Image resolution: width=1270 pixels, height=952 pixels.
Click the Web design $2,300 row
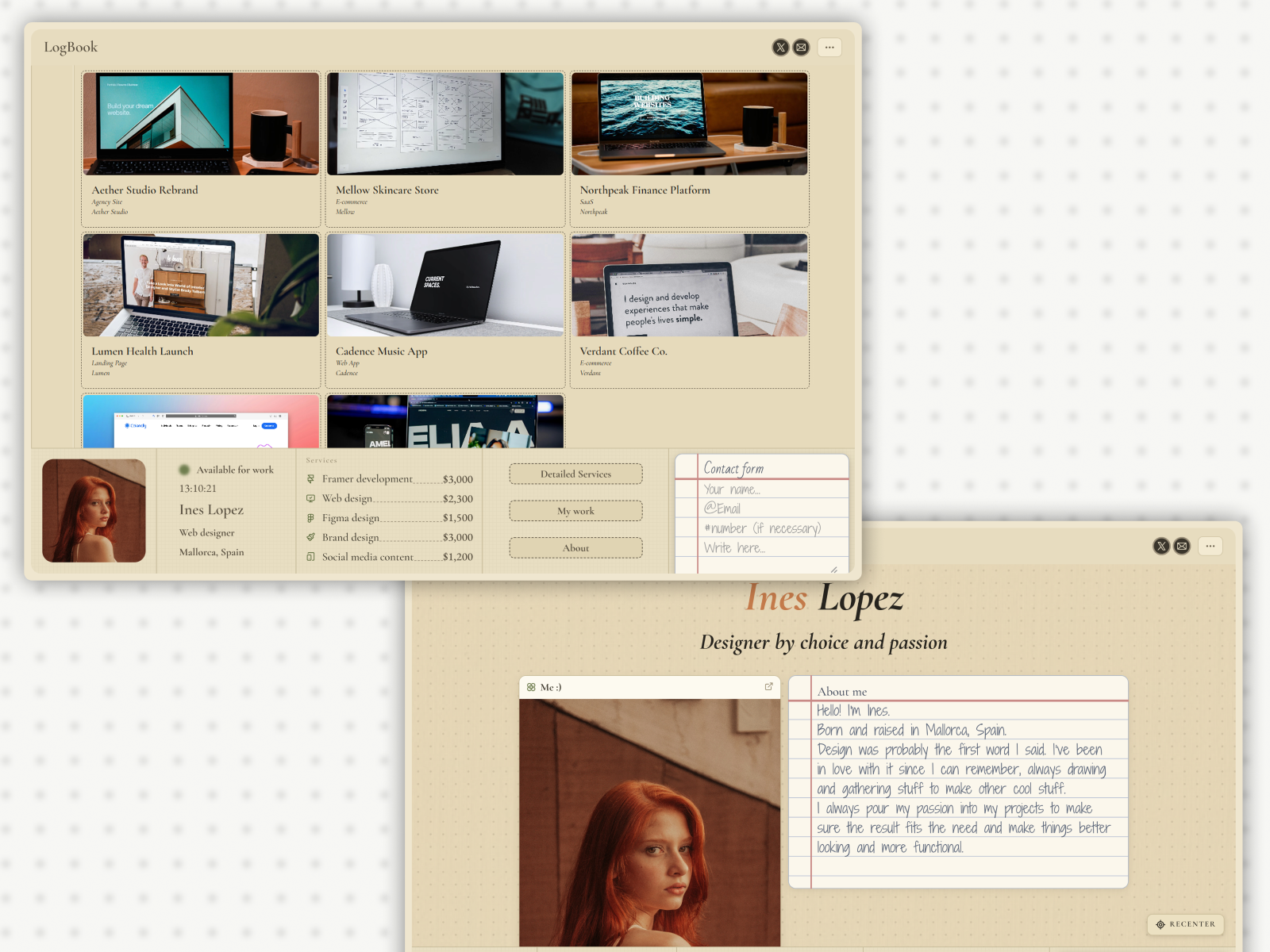point(390,498)
